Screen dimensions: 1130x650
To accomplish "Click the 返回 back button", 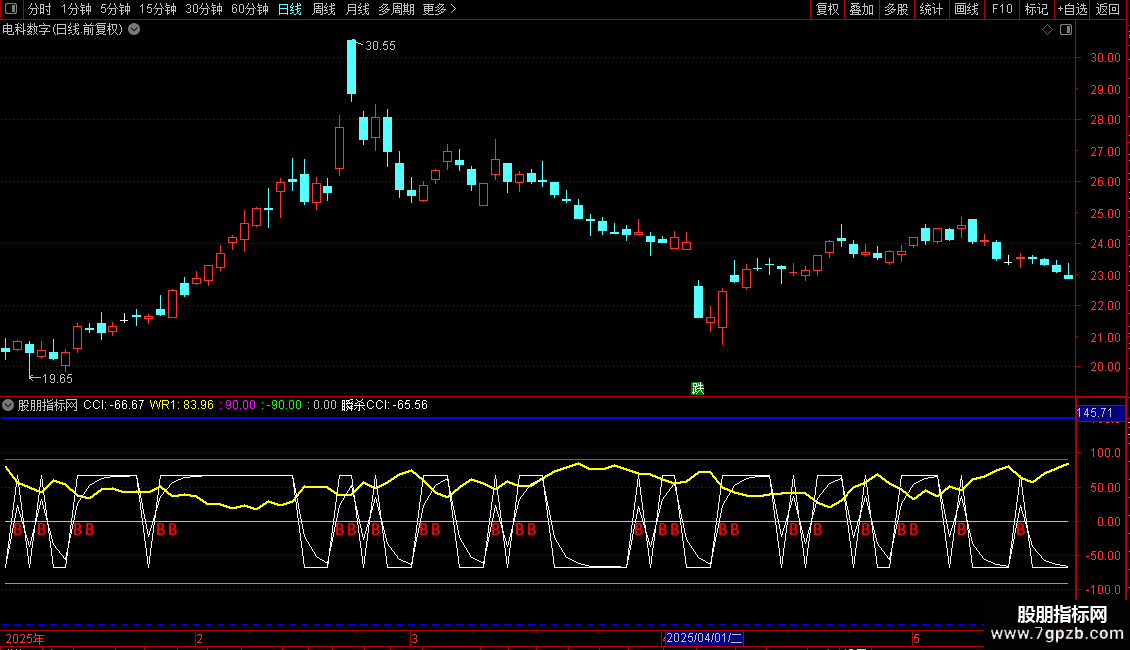I will 1108,10.
